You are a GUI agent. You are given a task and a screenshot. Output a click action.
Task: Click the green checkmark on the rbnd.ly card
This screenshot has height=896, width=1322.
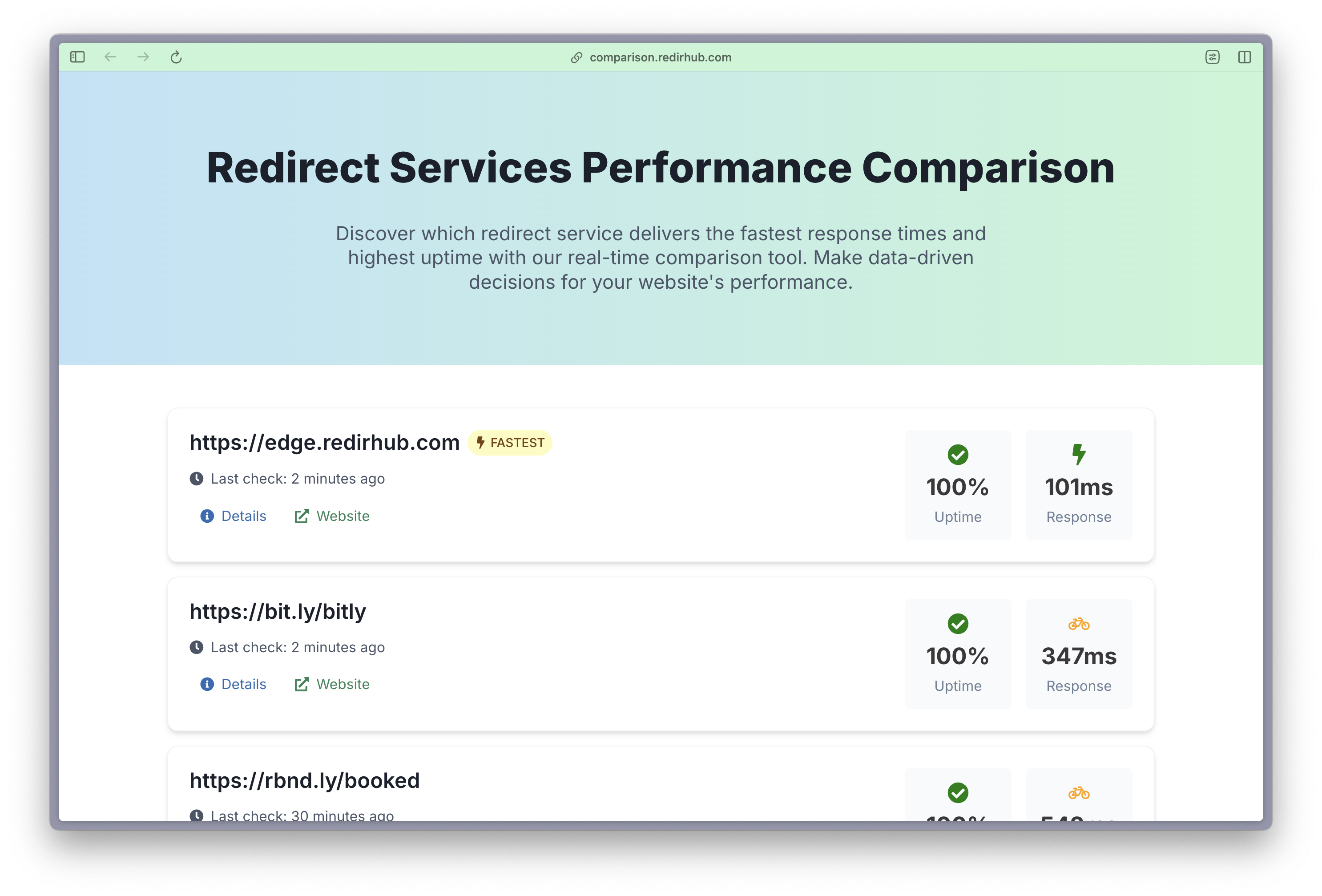[957, 792]
